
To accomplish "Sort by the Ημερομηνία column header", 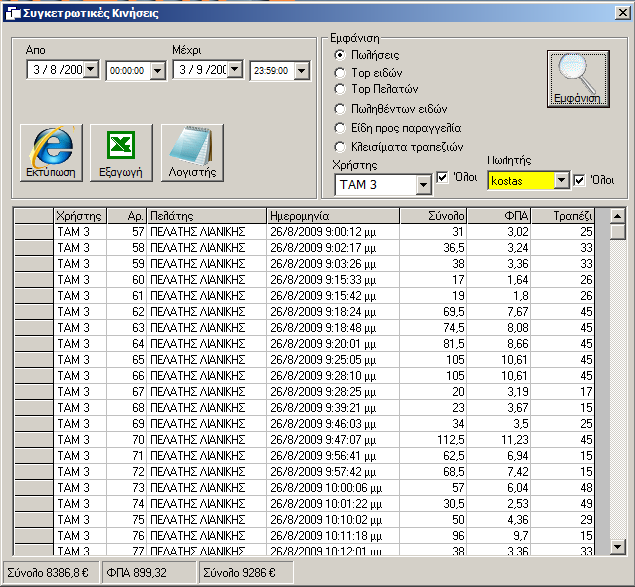I will pyautogui.click(x=333, y=216).
